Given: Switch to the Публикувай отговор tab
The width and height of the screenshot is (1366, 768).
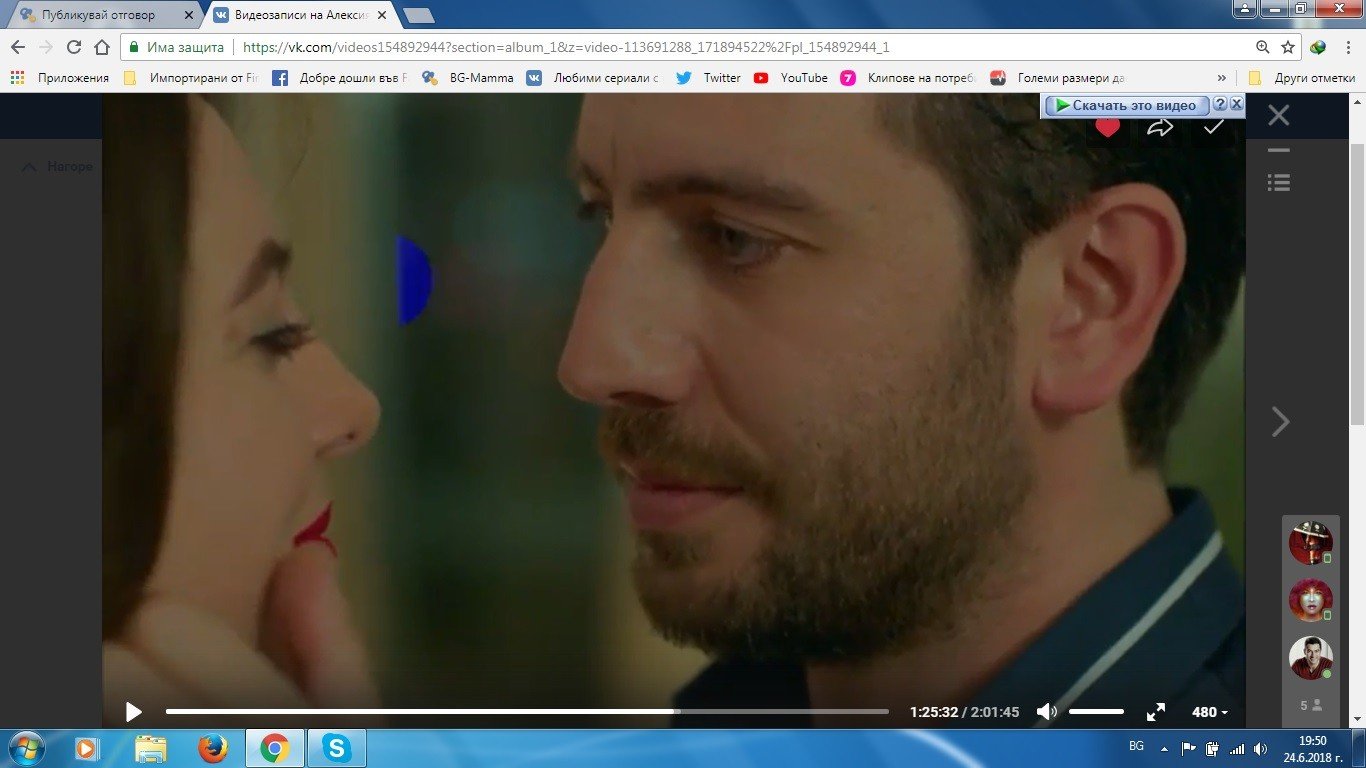Looking at the screenshot, I should [98, 16].
